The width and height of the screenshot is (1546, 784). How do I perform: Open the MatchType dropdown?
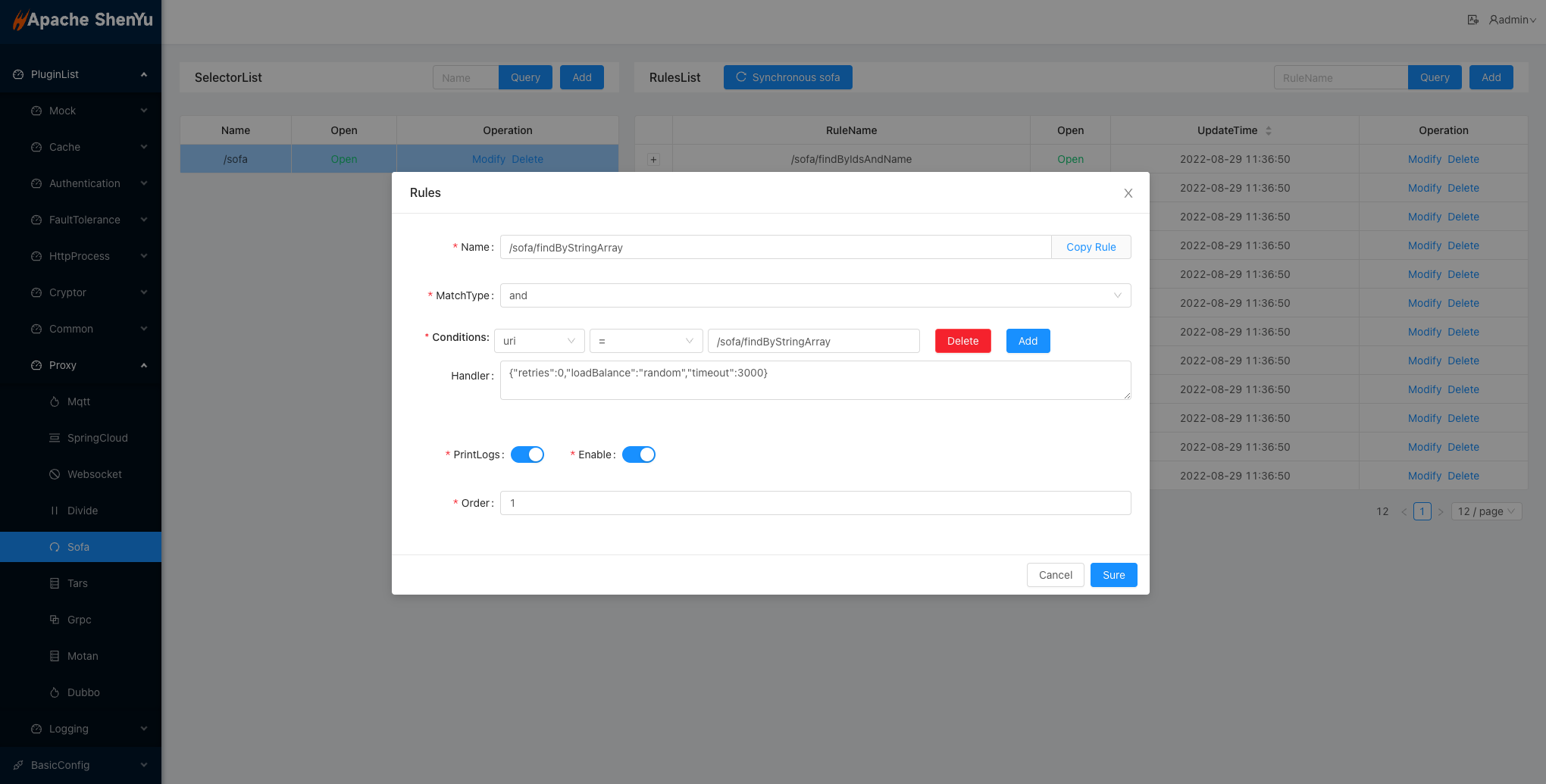[x=815, y=295]
